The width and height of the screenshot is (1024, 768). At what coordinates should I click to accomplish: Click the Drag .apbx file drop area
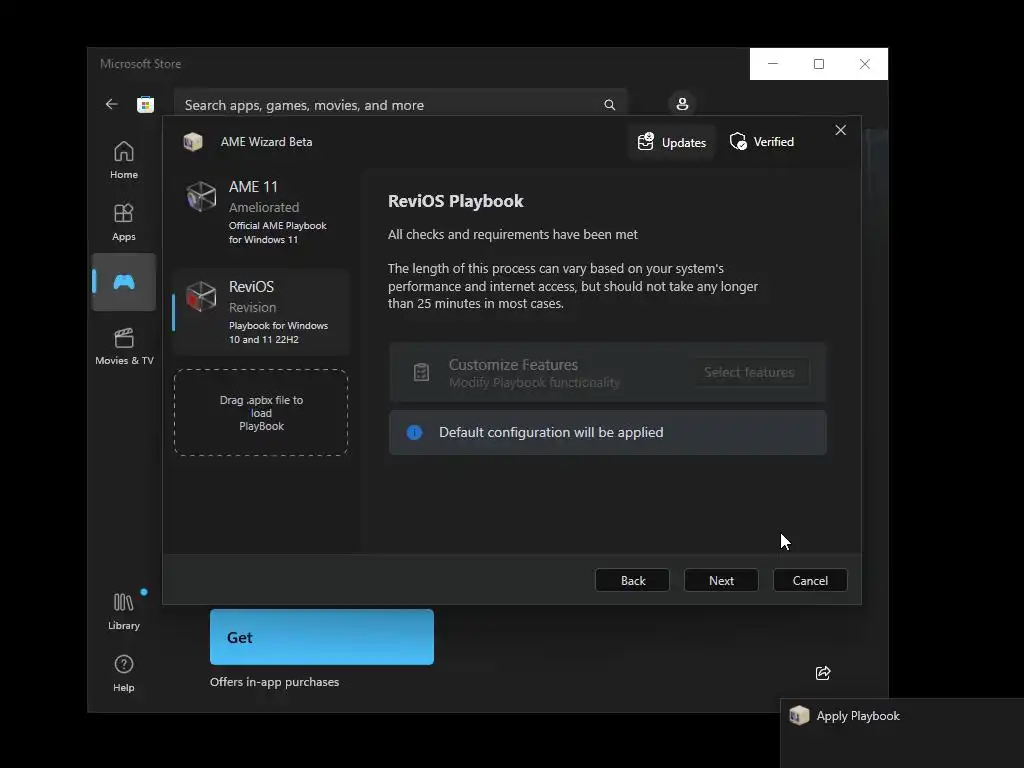click(x=261, y=413)
